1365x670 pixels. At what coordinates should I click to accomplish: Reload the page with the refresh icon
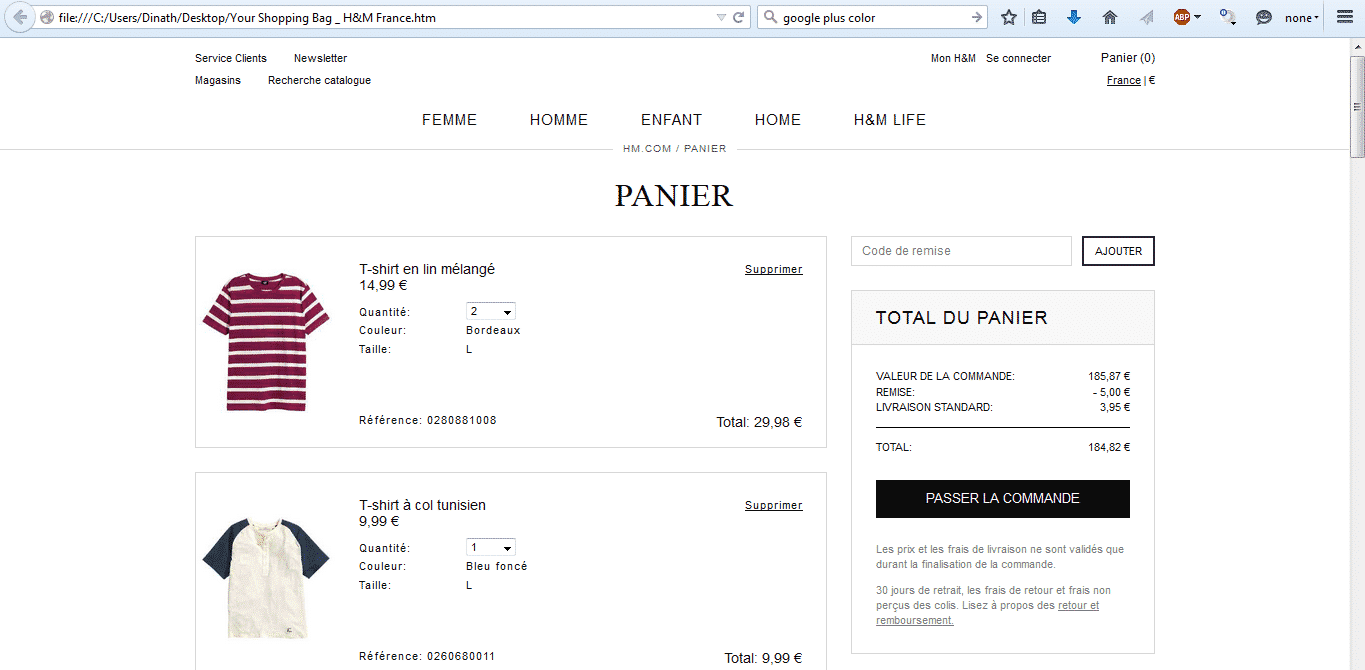[739, 17]
